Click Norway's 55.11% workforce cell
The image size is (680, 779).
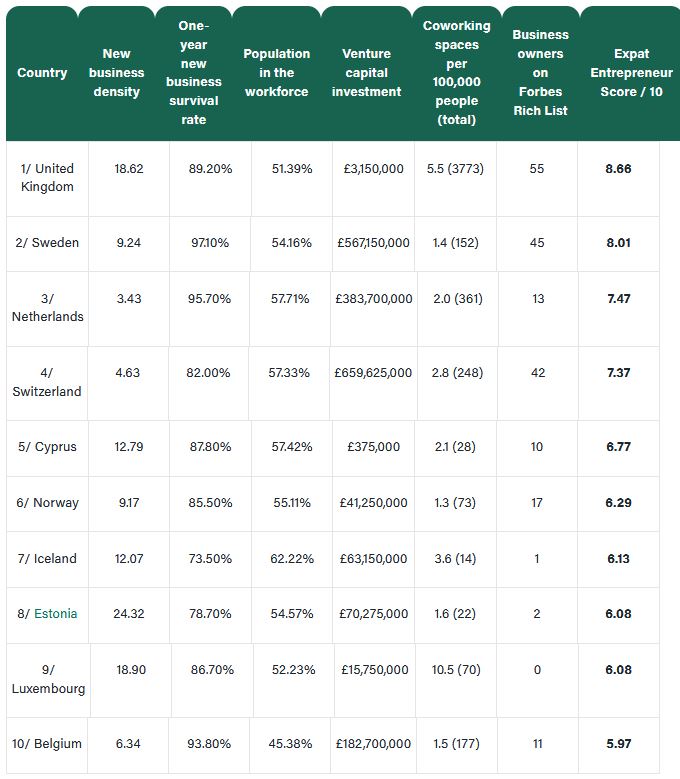point(292,504)
